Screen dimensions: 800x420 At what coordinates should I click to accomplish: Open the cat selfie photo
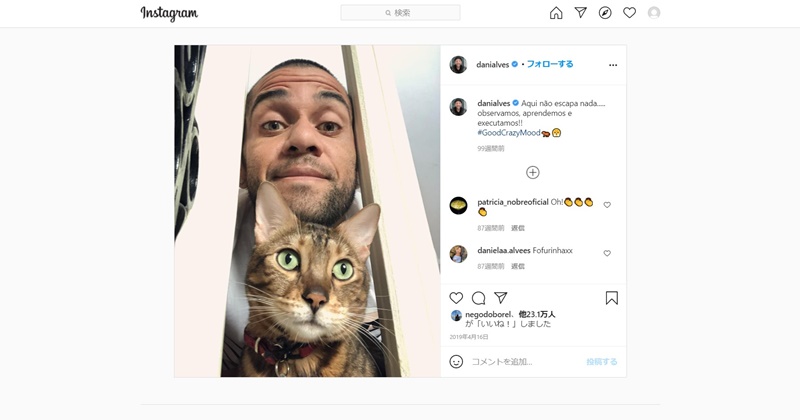(x=307, y=211)
